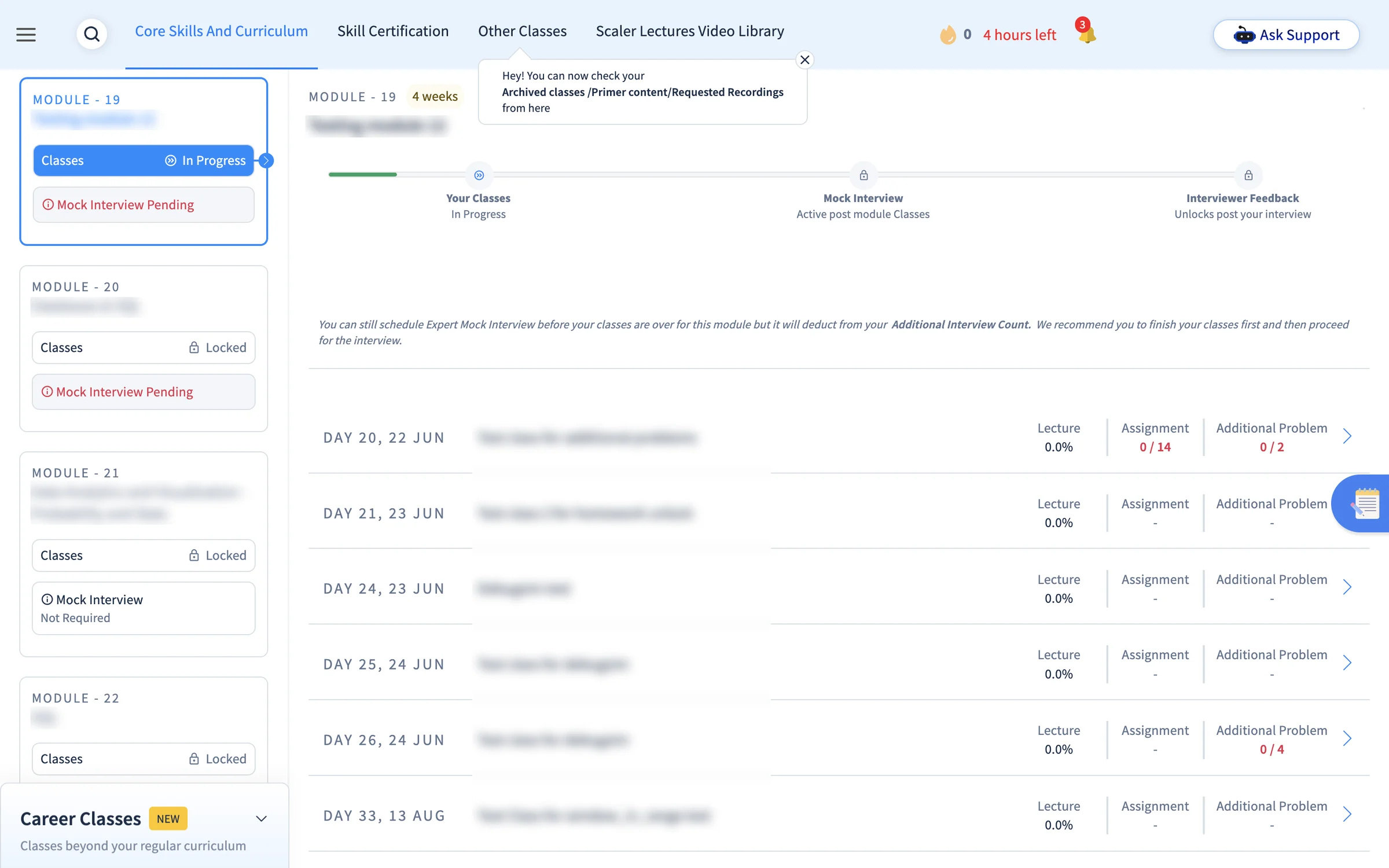Click Module 21 Mock Interview Not Required

pyautogui.click(x=144, y=608)
